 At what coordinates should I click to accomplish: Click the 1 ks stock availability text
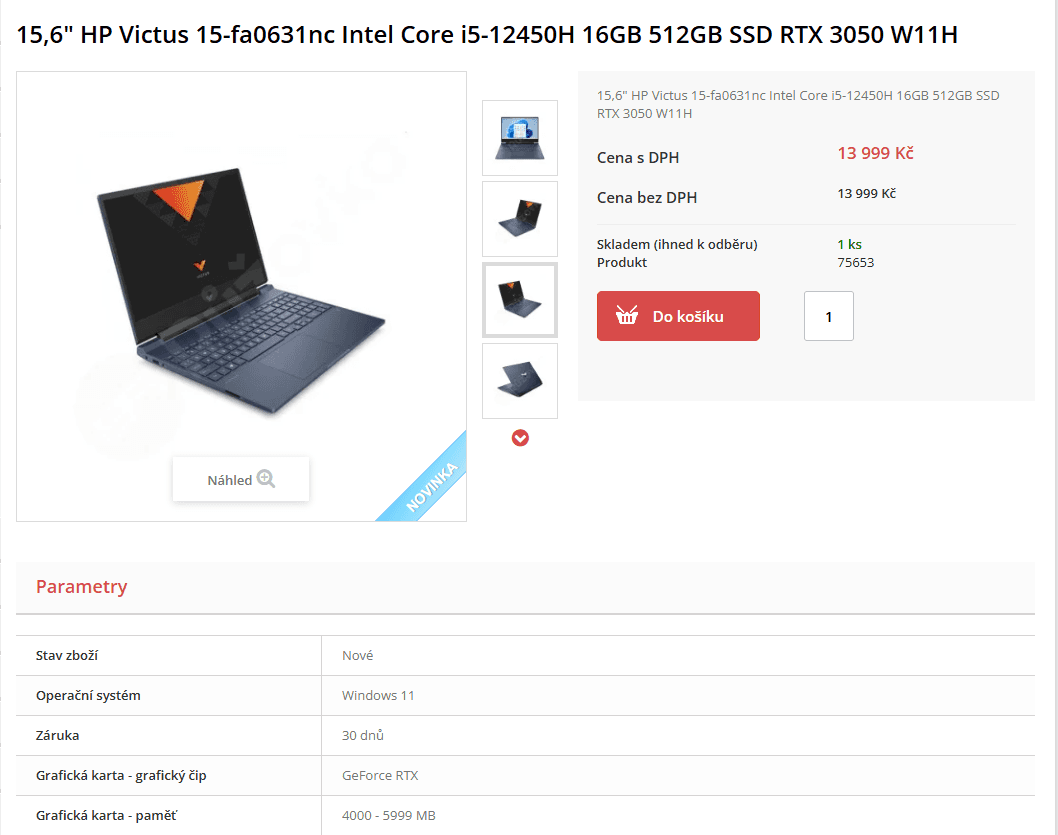pyautogui.click(x=850, y=244)
